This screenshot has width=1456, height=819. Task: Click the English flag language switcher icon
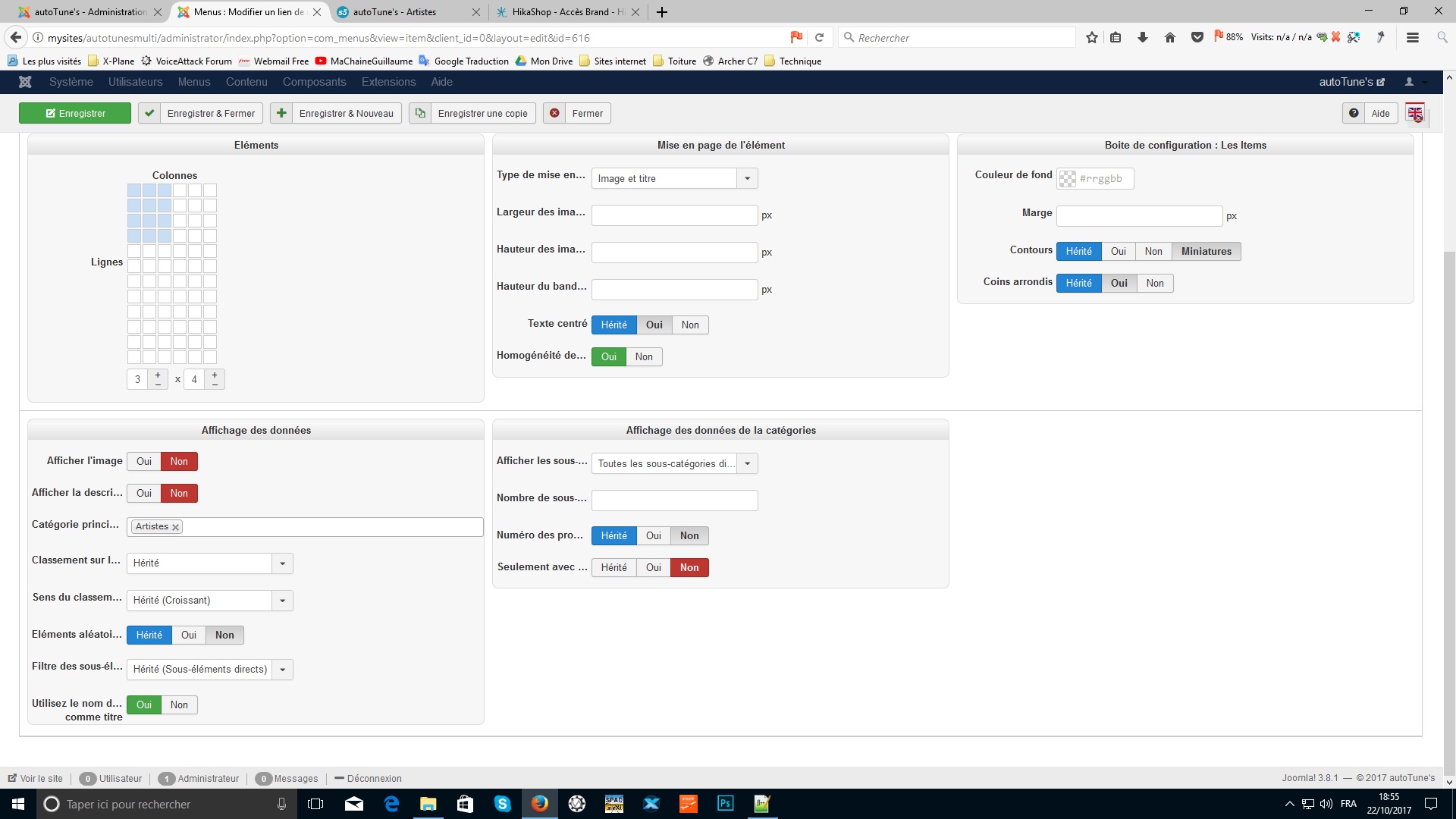[1415, 113]
